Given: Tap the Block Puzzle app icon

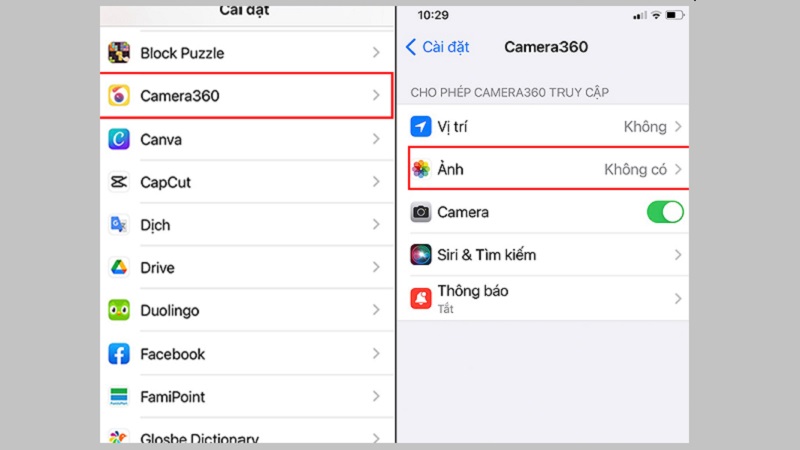Looking at the screenshot, I should click(x=119, y=53).
